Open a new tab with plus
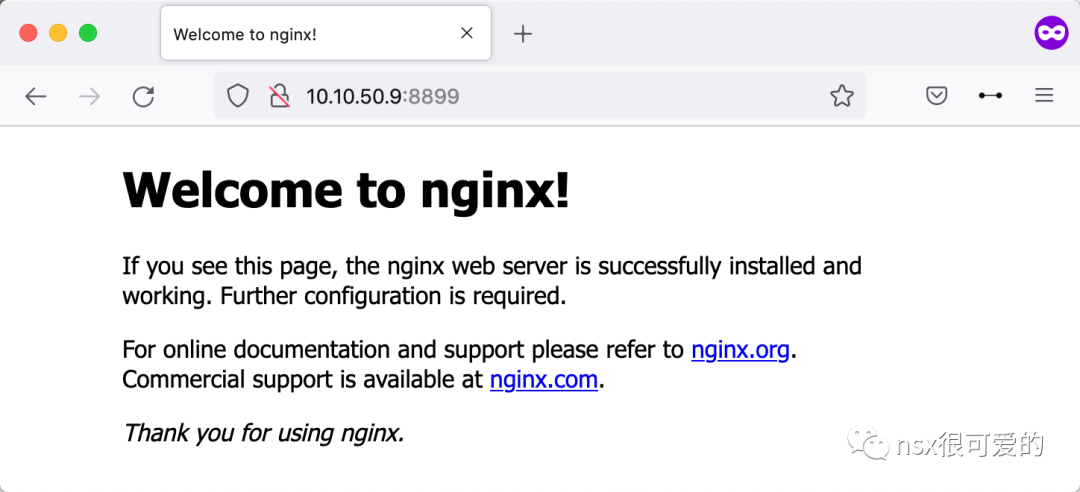Image resolution: width=1080 pixels, height=492 pixels. [523, 34]
